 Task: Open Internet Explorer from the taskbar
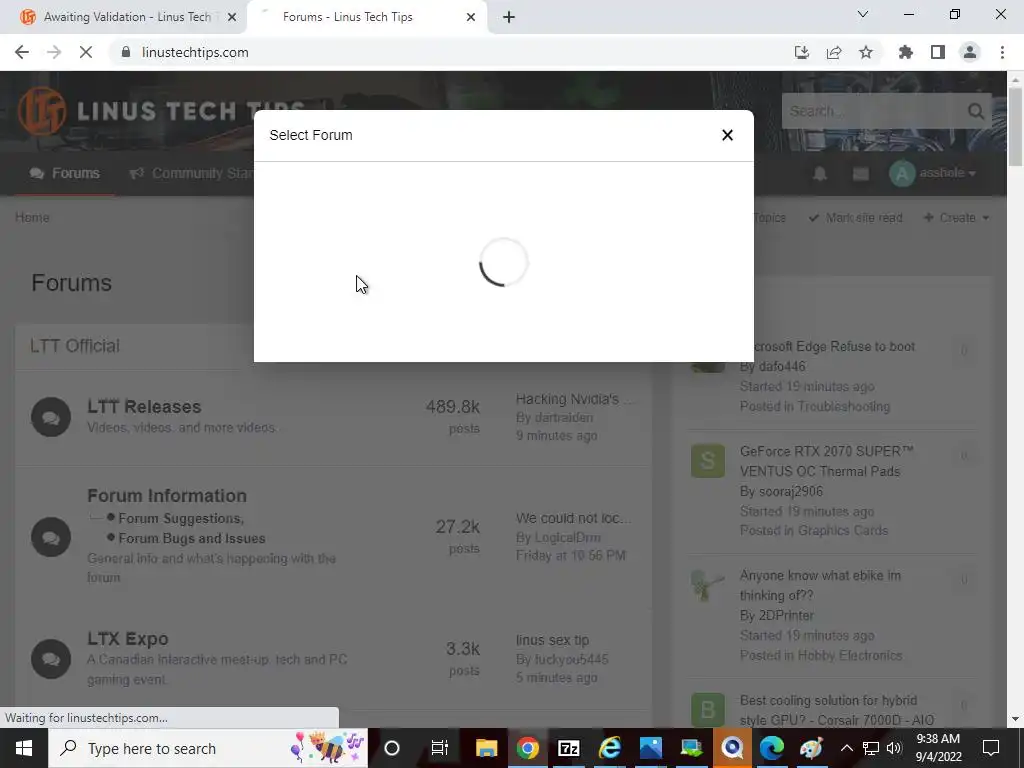(610, 748)
